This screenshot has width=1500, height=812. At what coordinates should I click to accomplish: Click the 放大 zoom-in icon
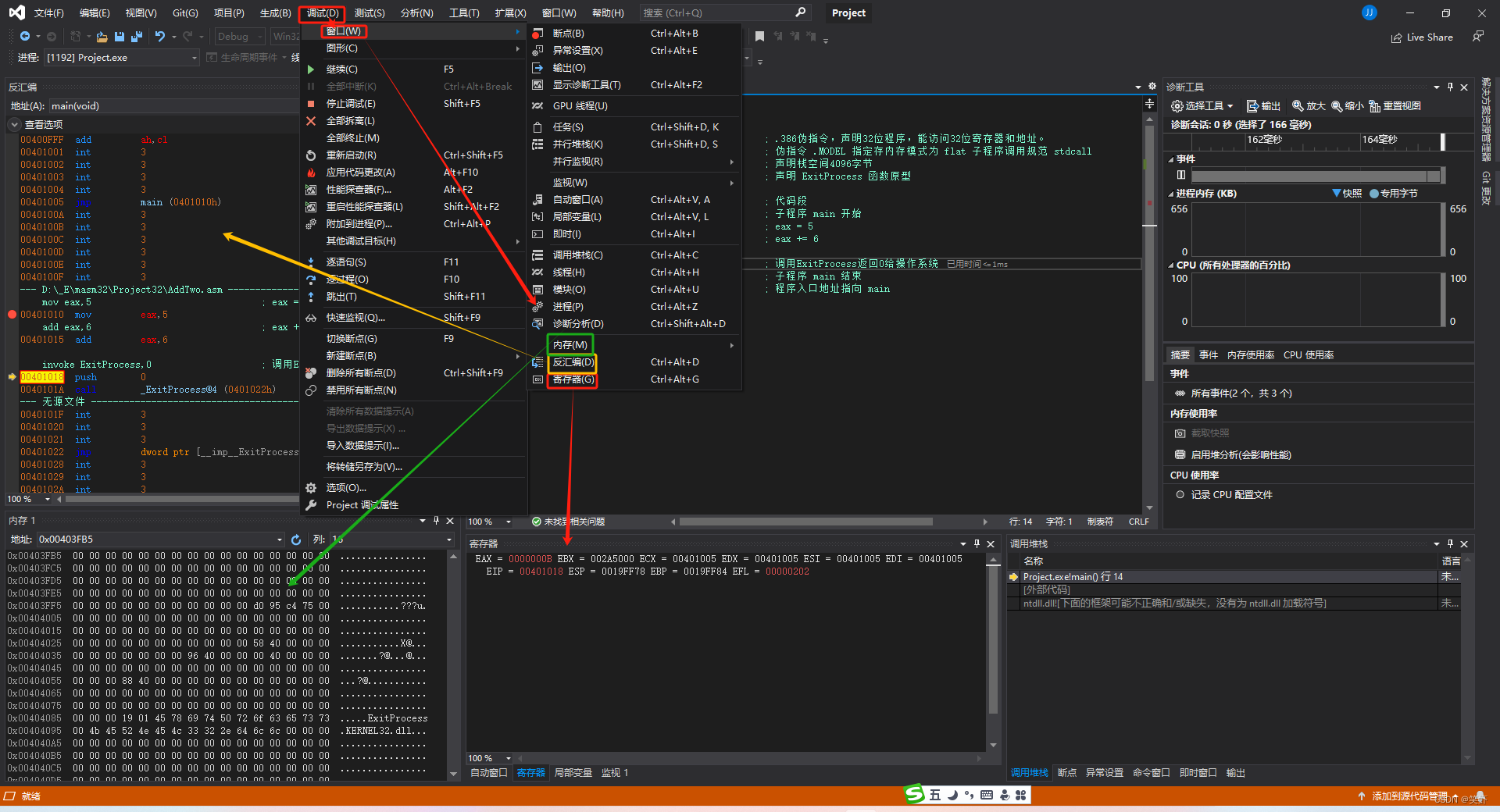tap(1298, 106)
